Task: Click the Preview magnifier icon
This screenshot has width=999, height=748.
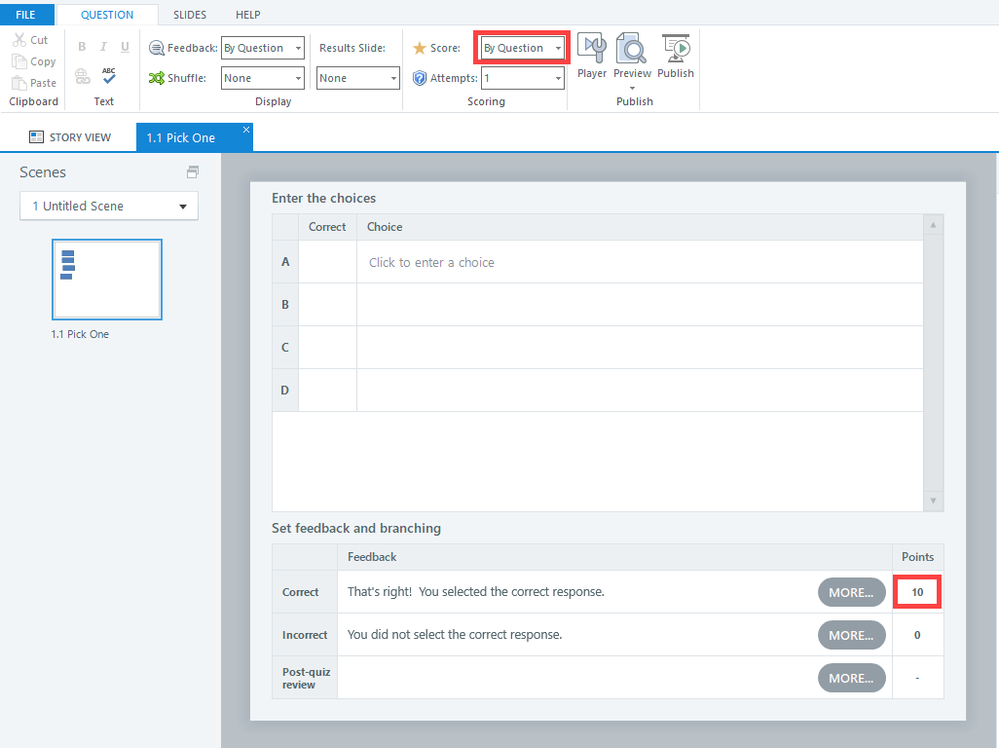Action: [x=632, y=49]
